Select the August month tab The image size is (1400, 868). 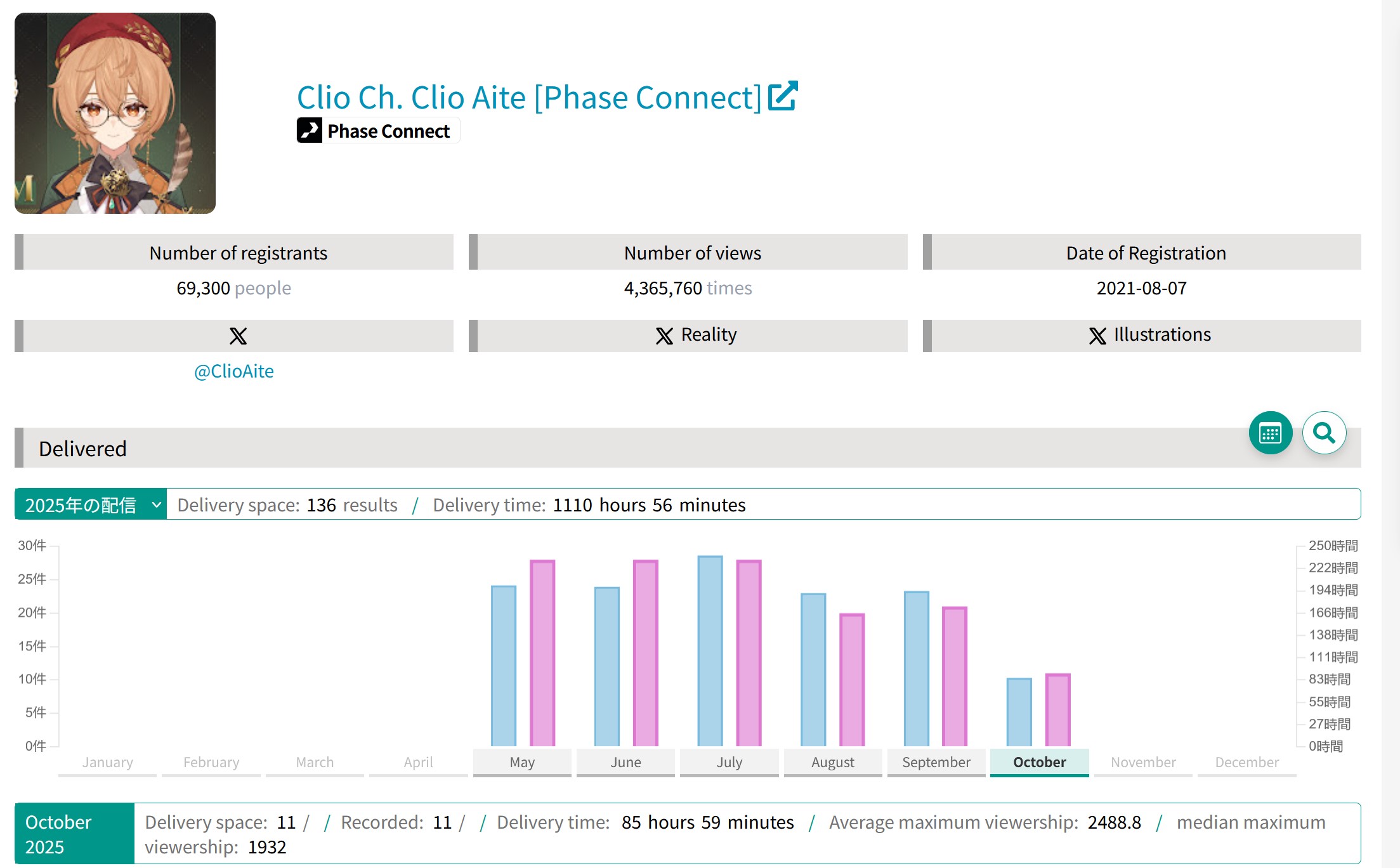tap(832, 762)
